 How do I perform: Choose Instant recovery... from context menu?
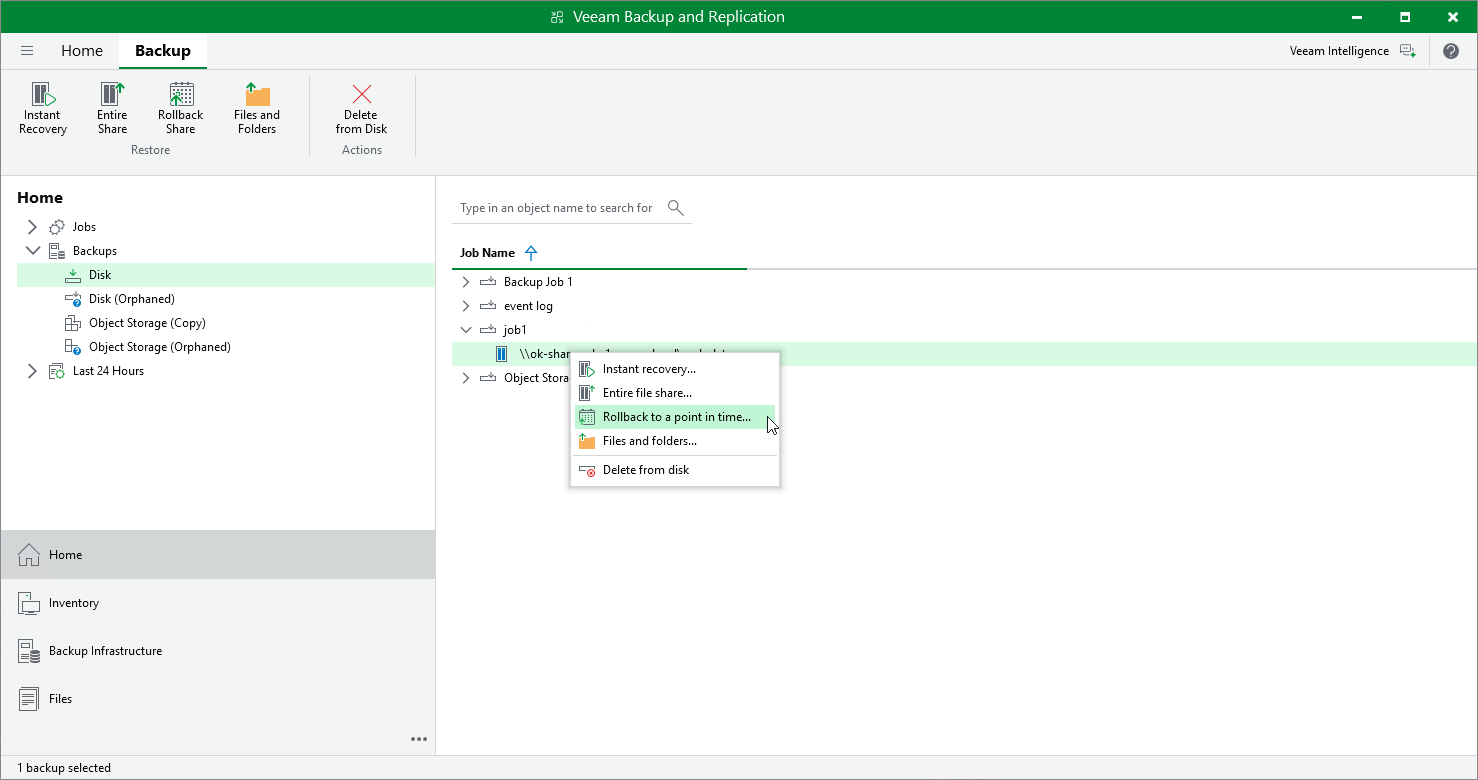click(x=675, y=369)
